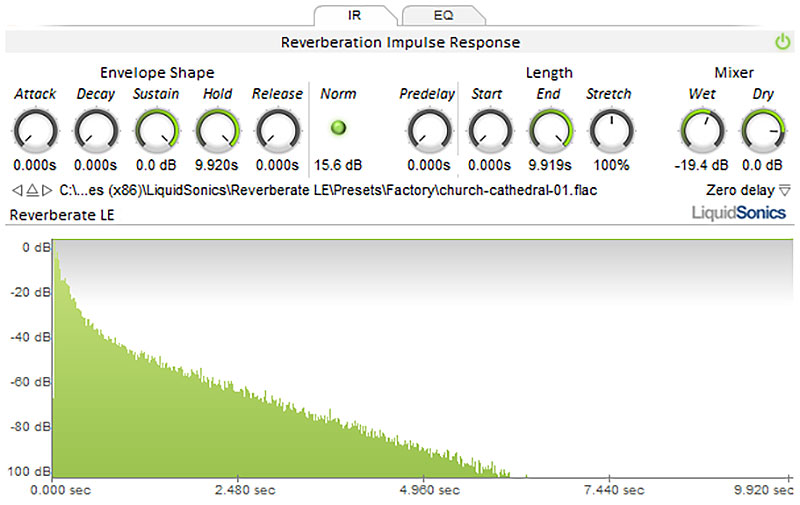Click the Hold knob
Screen dimensions: 800x505
(217, 131)
